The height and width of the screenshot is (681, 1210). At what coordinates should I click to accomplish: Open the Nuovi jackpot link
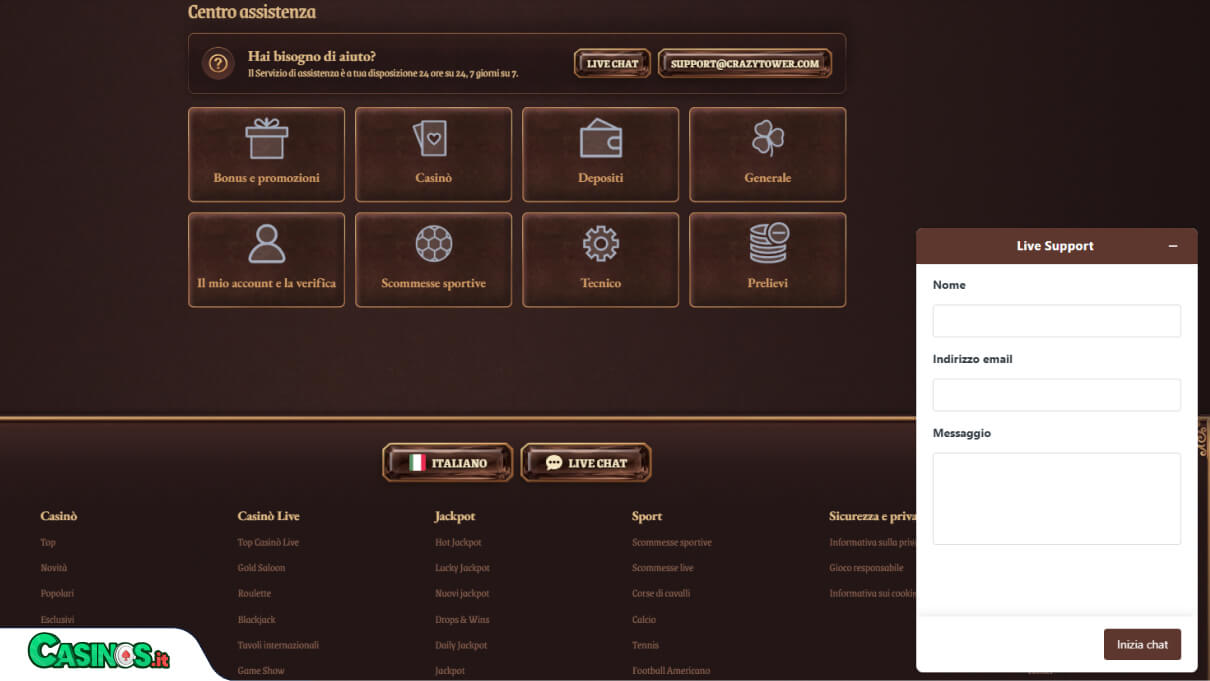[462, 594]
